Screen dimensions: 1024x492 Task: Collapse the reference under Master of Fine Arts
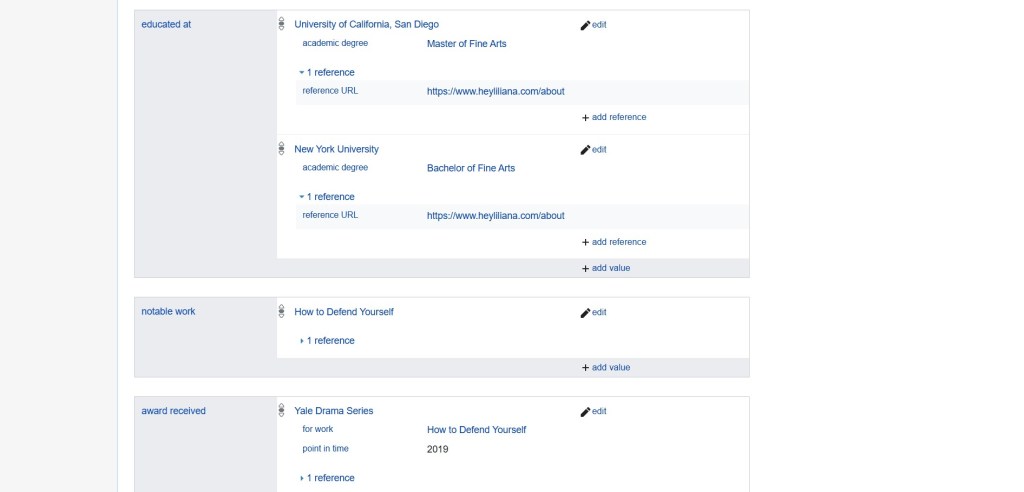326,72
